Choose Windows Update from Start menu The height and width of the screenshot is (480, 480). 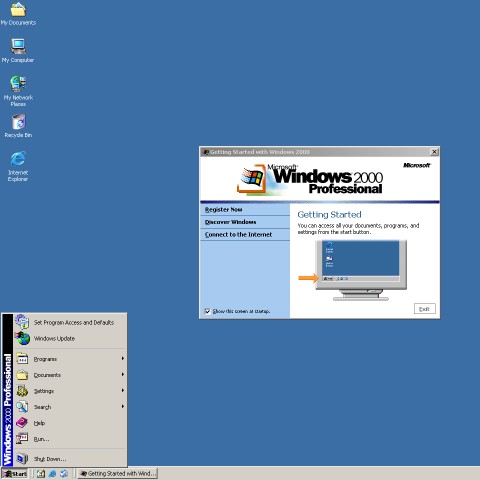click(x=70, y=339)
